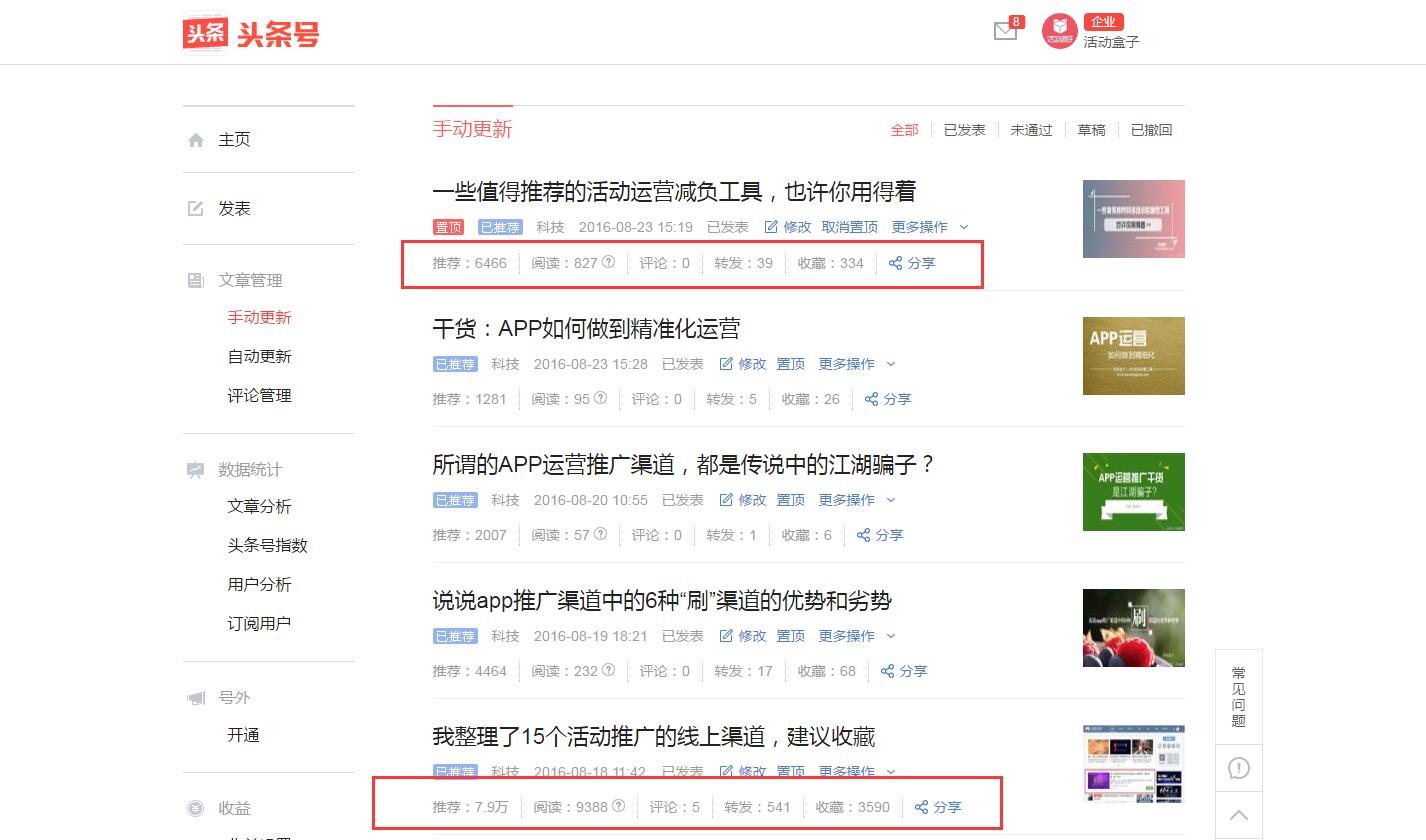Image resolution: width=1426 pixels, height=840 pixels.
Task: Unpin the first article via 取消置顶
Action: (x=849, y=227)
